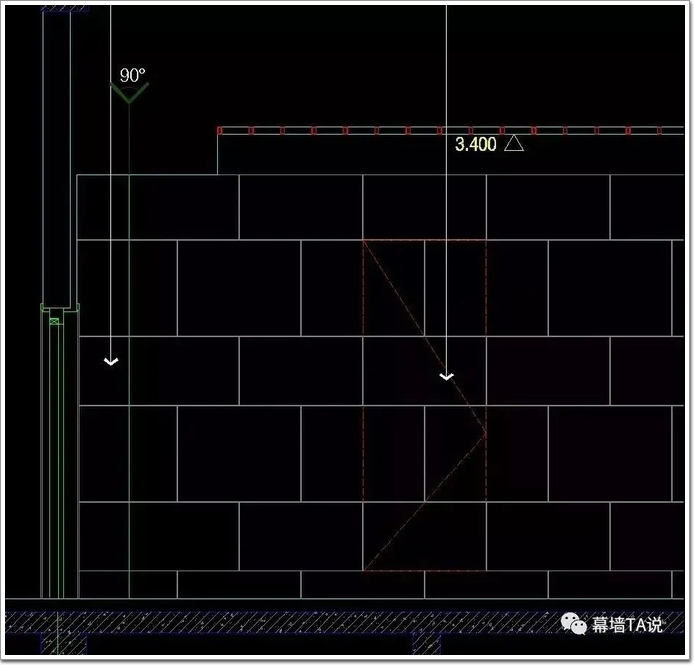The height and width of the screenshot is (665, 694).
Task: Click the white arrowhead below the 90° mark
Action: coord(111,362)
